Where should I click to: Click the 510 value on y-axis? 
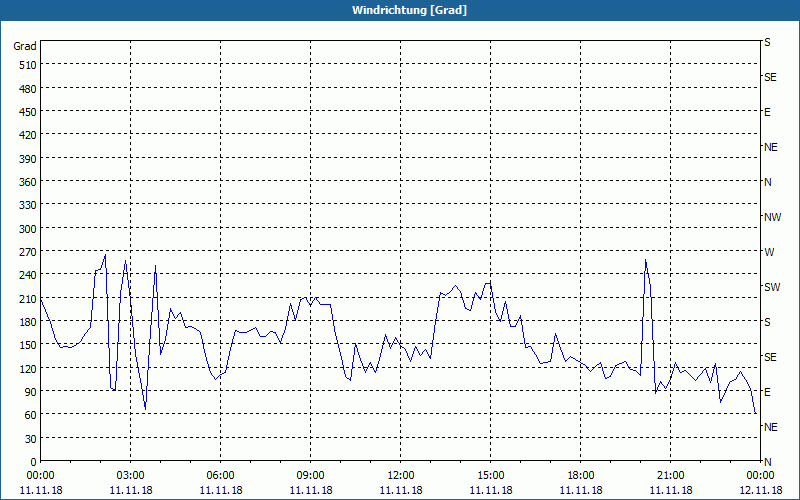click(27, 65)
